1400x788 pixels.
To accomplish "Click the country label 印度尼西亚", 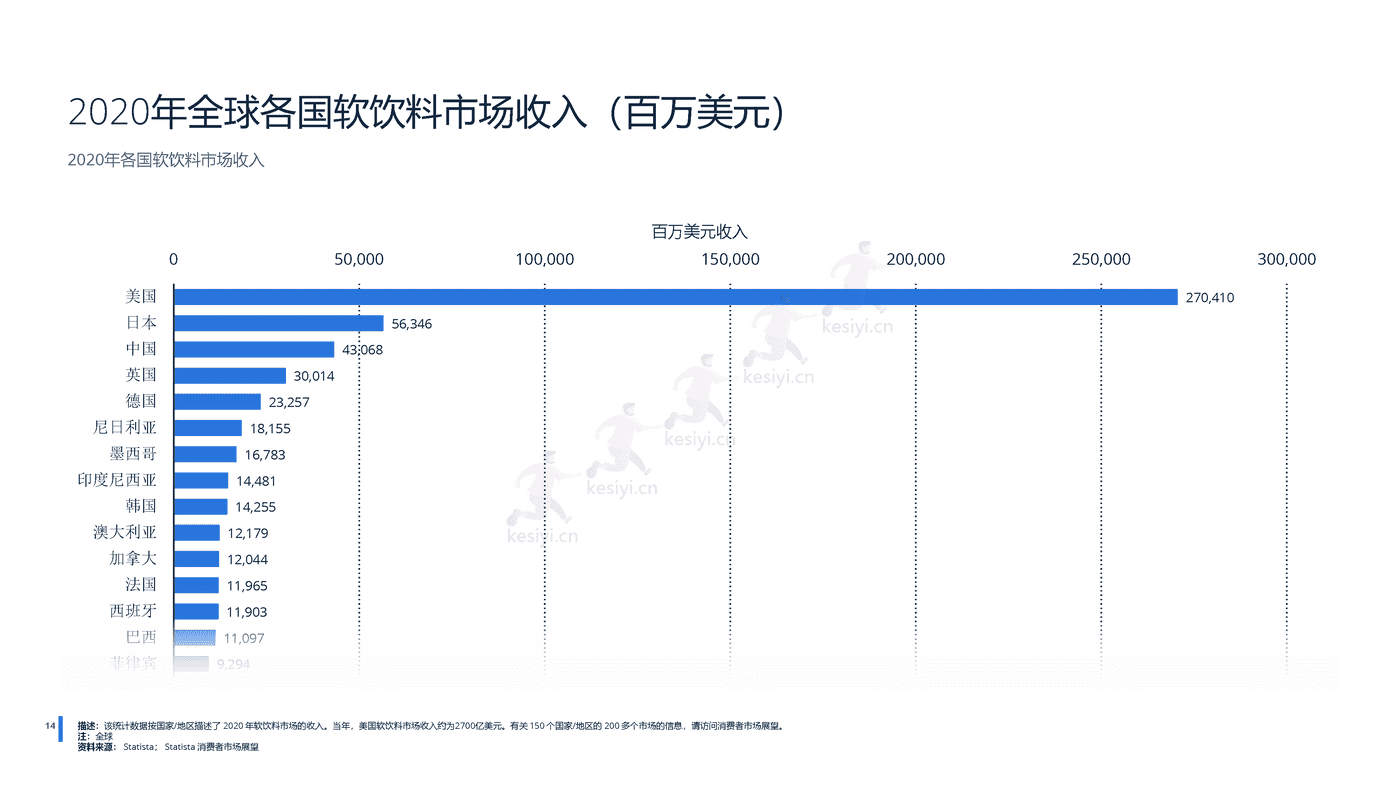I will coord(117,480).
